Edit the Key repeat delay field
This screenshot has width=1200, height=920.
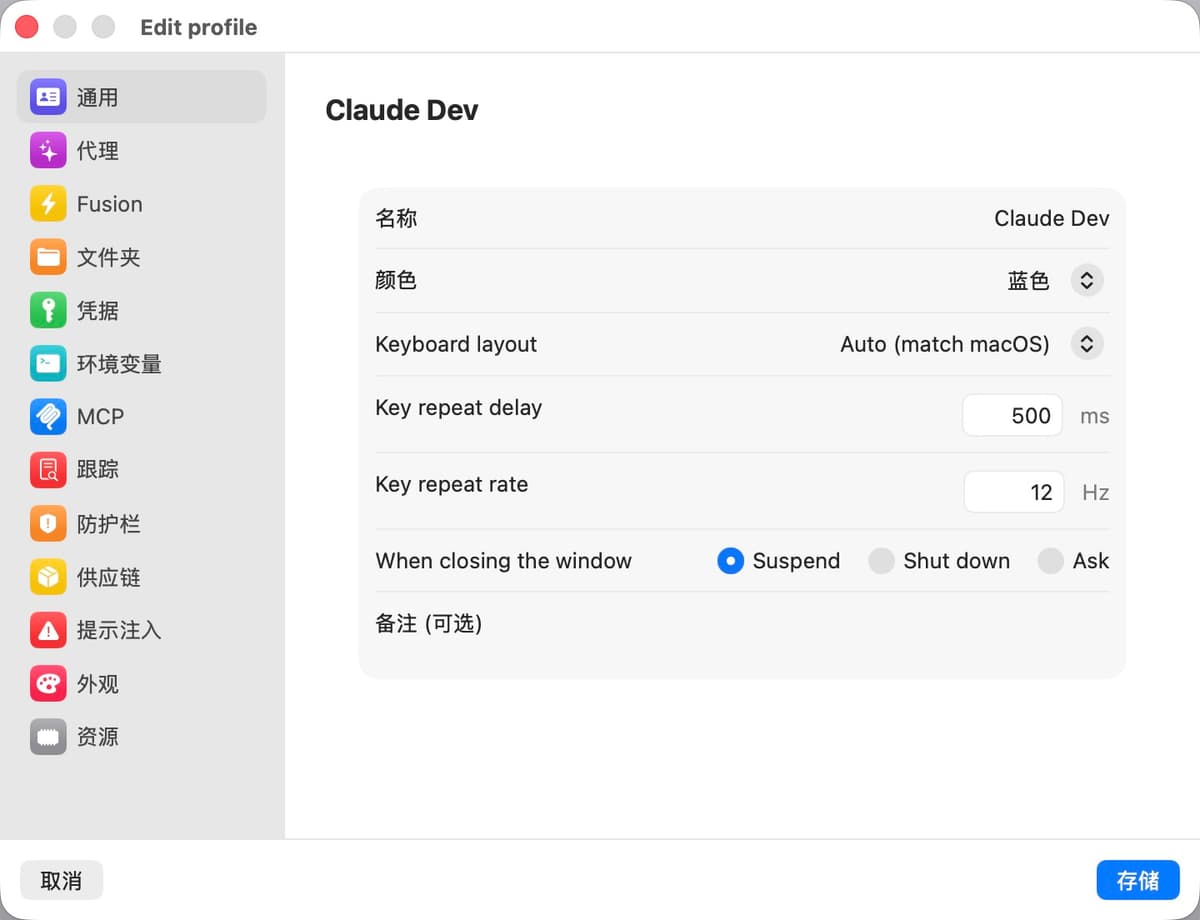(1012, 416)
